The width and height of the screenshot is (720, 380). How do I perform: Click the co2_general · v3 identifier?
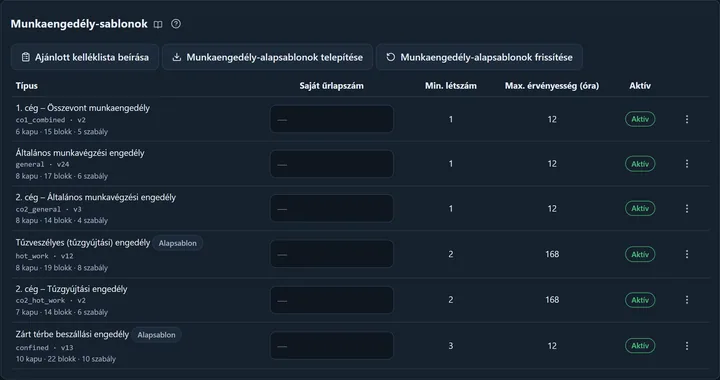coord(49,209)
